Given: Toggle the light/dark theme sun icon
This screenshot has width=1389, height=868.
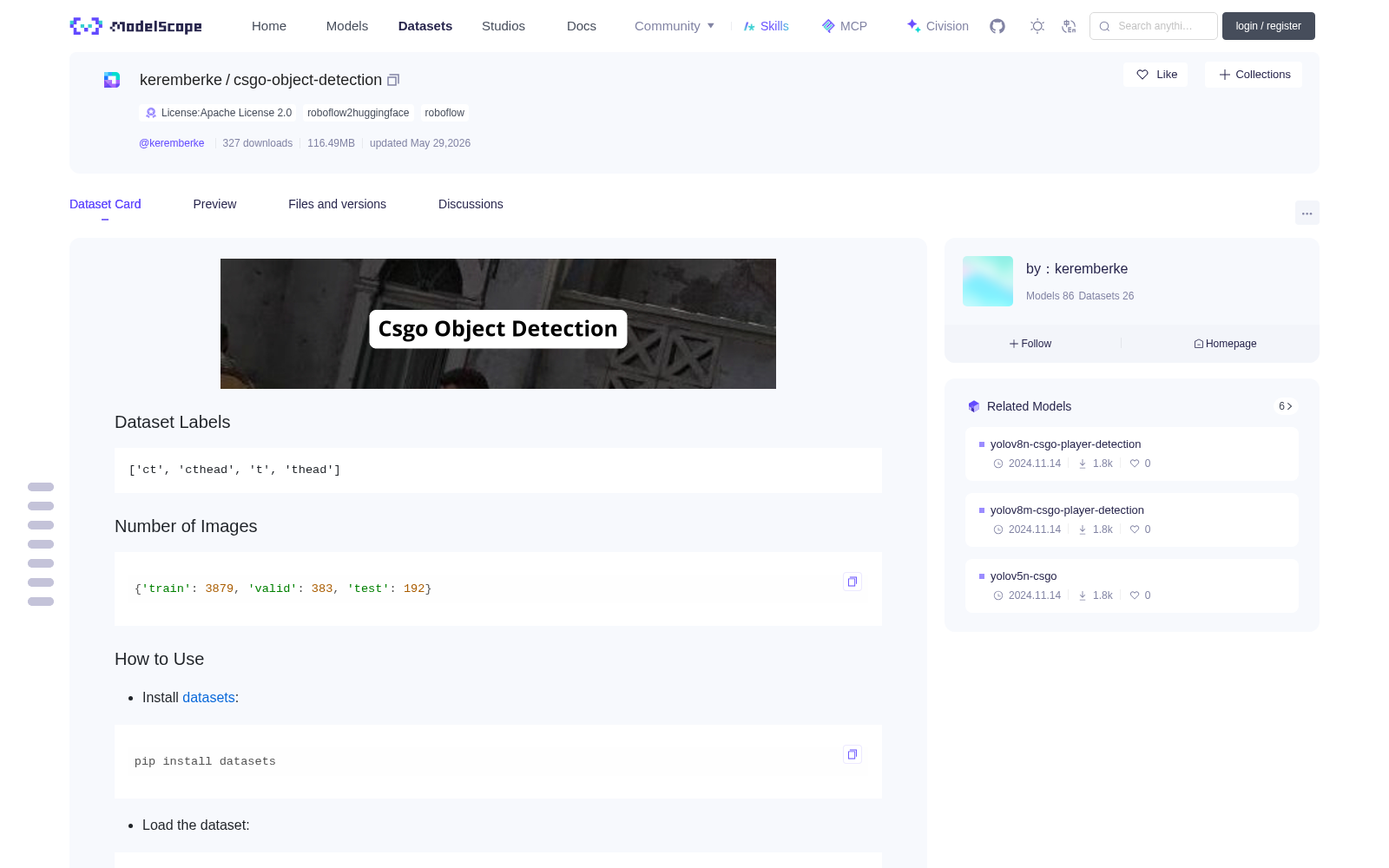Looking at the screenshot, I should (x=1037, y=26).
